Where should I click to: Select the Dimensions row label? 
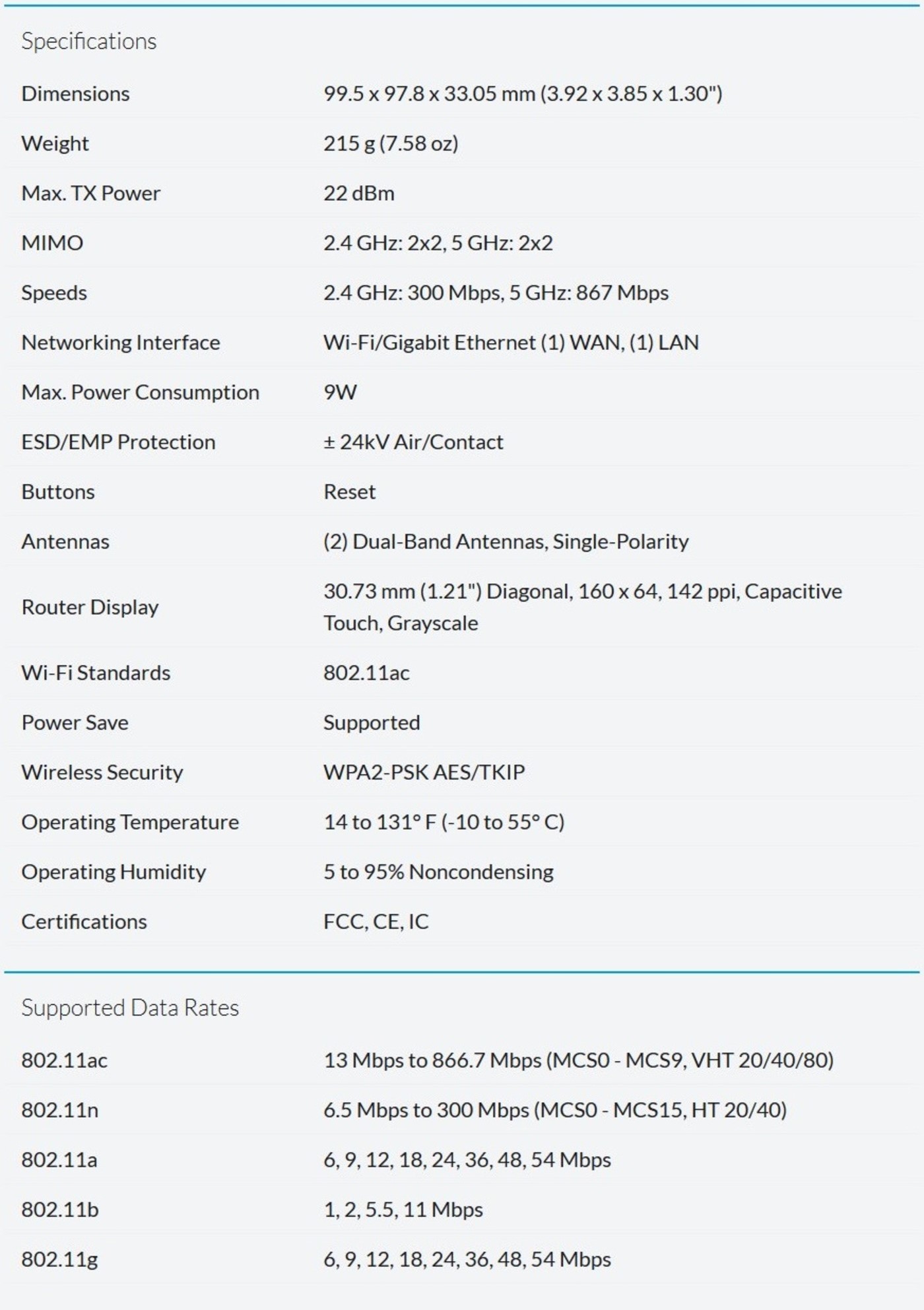[x=75, y=94]
